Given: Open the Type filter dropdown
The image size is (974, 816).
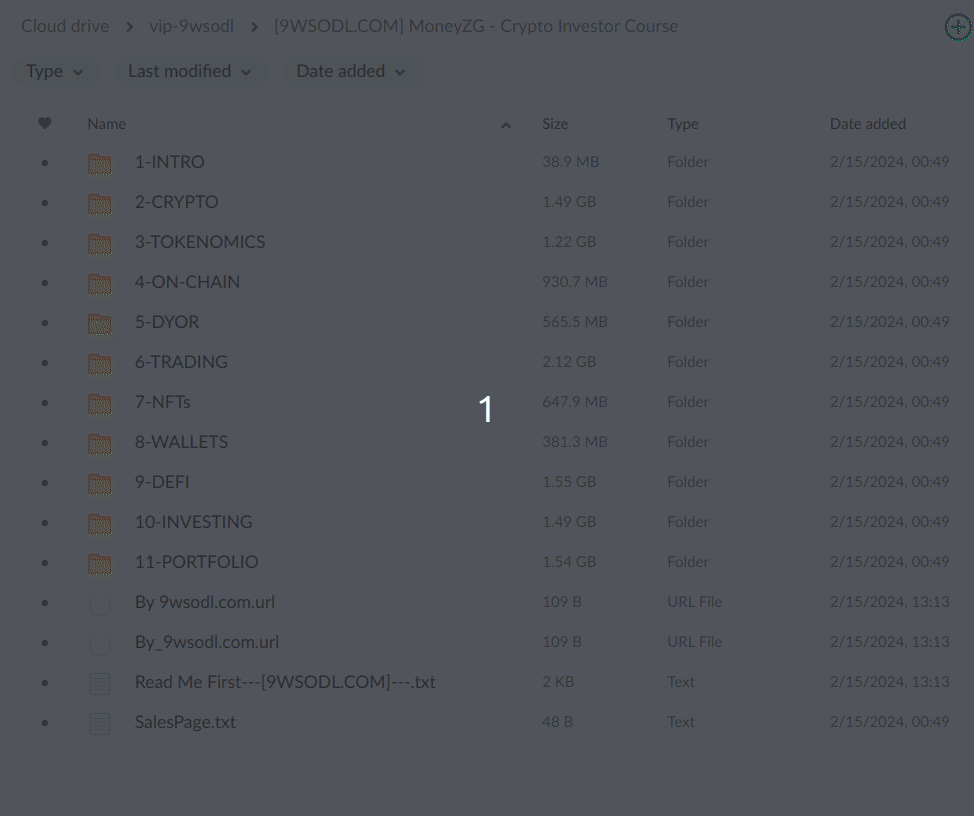Looking at the screenshot, I should [x=55, y=72].
